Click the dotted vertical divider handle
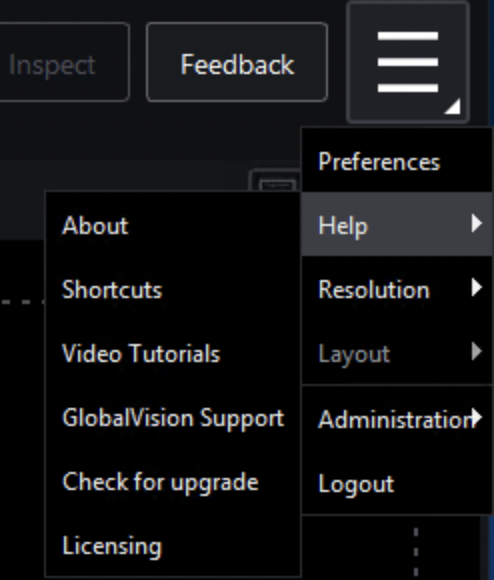 click(416, 553)
